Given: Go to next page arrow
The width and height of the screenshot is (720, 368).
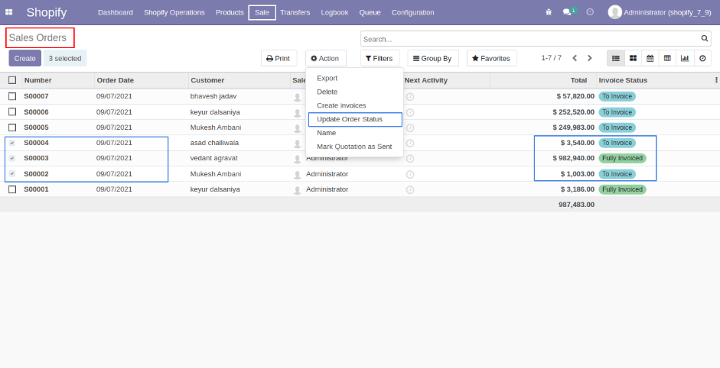Looking at the screenshot, I should 590,58.
